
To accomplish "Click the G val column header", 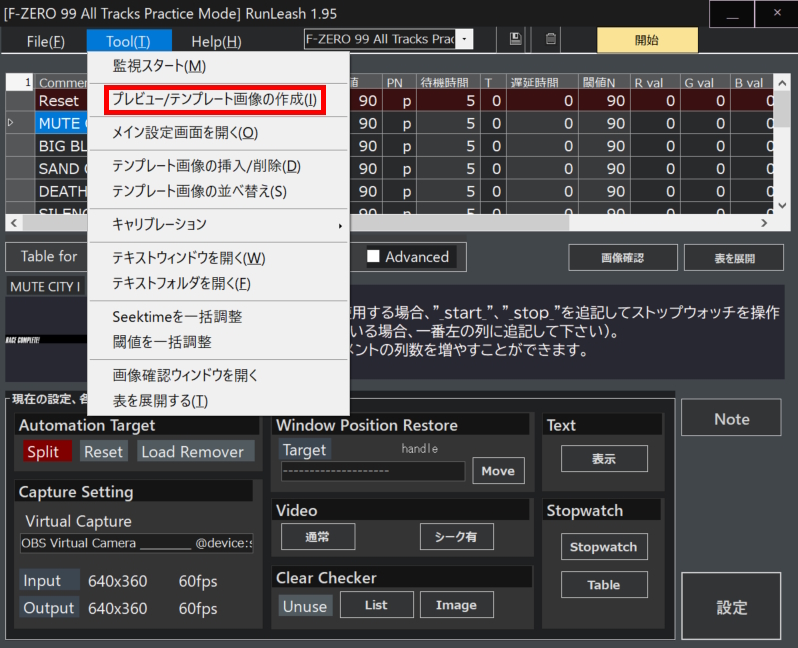I will [704, 82].
